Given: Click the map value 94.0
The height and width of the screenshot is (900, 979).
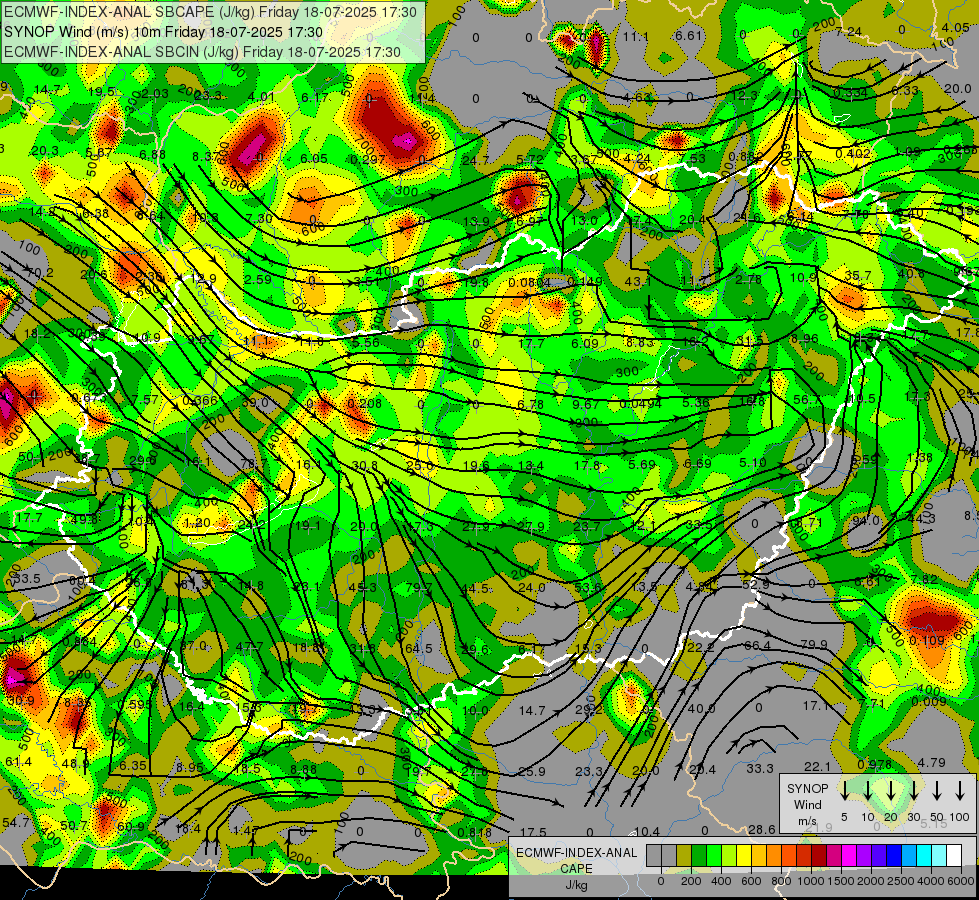Looking at the screenshot, I should 865,520.
